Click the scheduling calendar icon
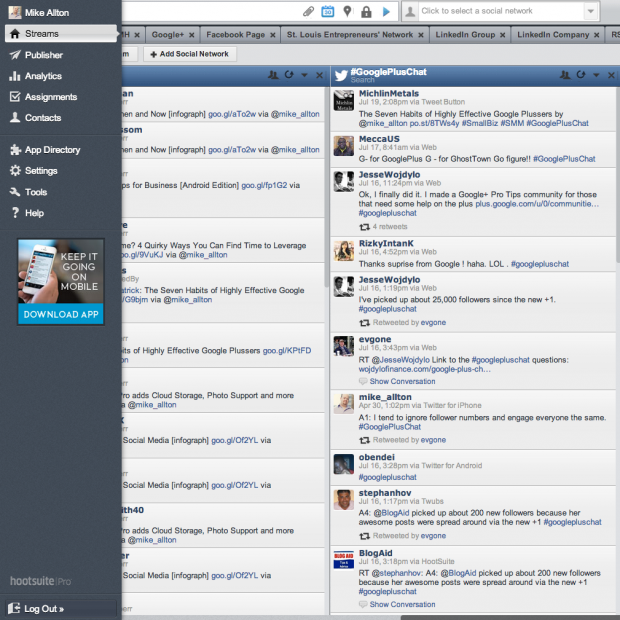This screenshot has width=620, height=620. pos(327,11)
